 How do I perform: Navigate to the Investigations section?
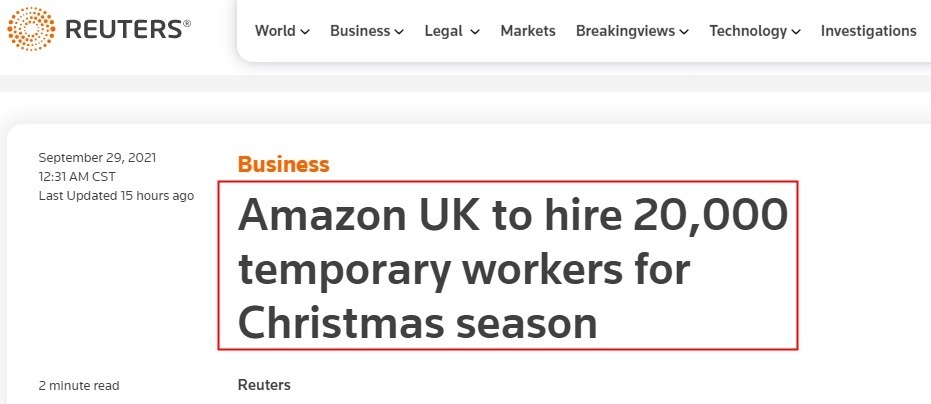click(x=868, y=31)
